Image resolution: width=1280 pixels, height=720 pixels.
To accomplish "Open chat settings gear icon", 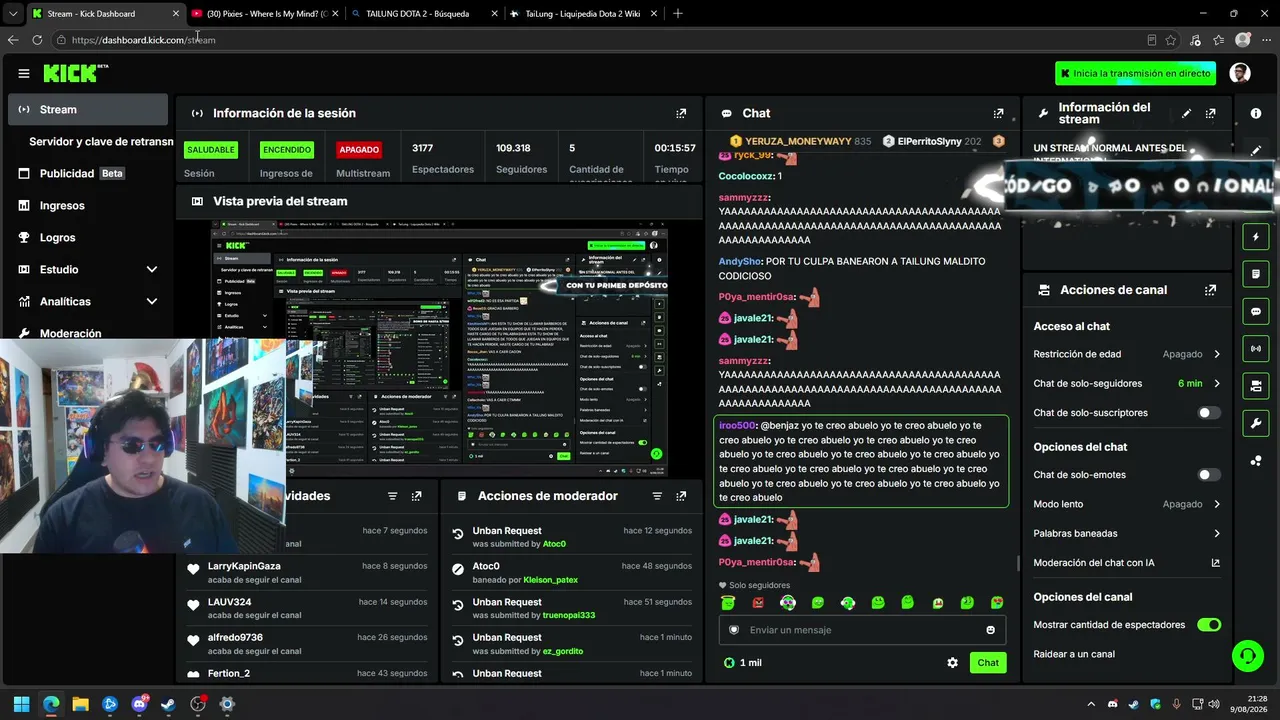I will pyautogui.click(x=952, y=662).
